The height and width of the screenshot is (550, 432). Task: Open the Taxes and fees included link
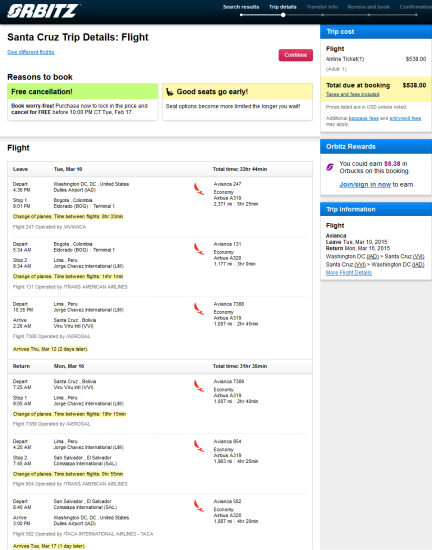[352, 94]
